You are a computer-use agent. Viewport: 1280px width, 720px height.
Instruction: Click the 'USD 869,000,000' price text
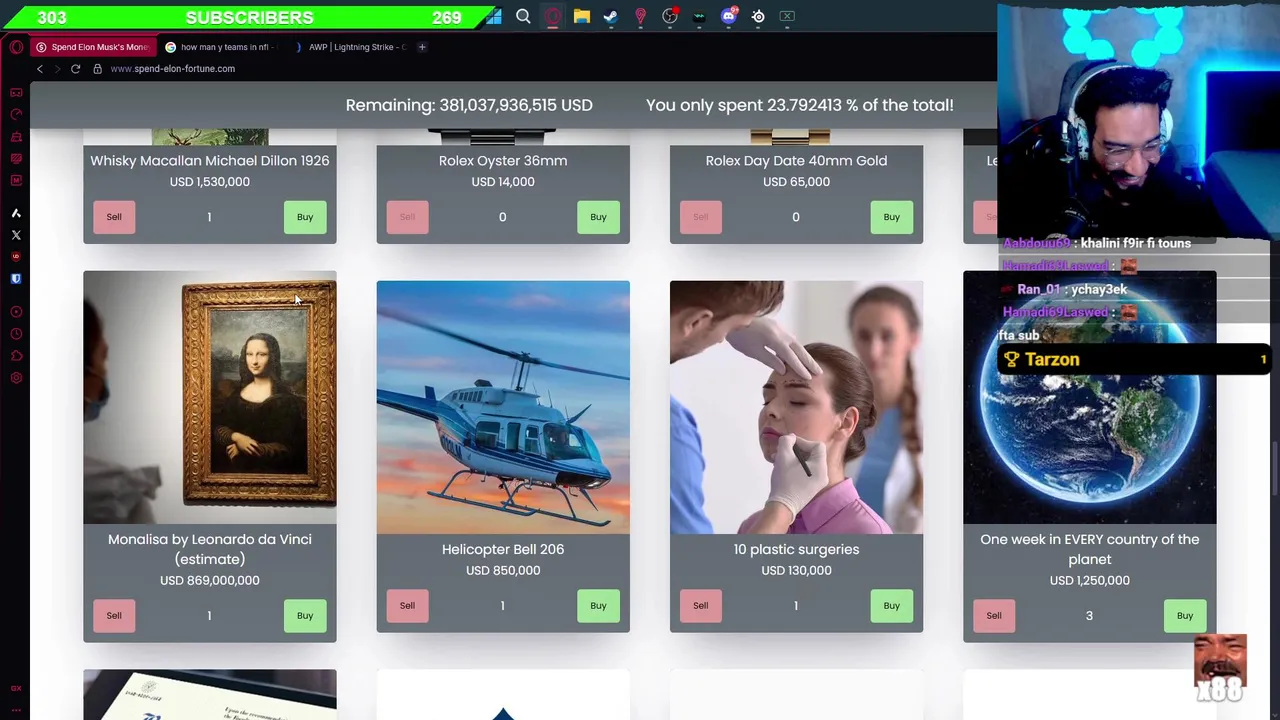209,581
